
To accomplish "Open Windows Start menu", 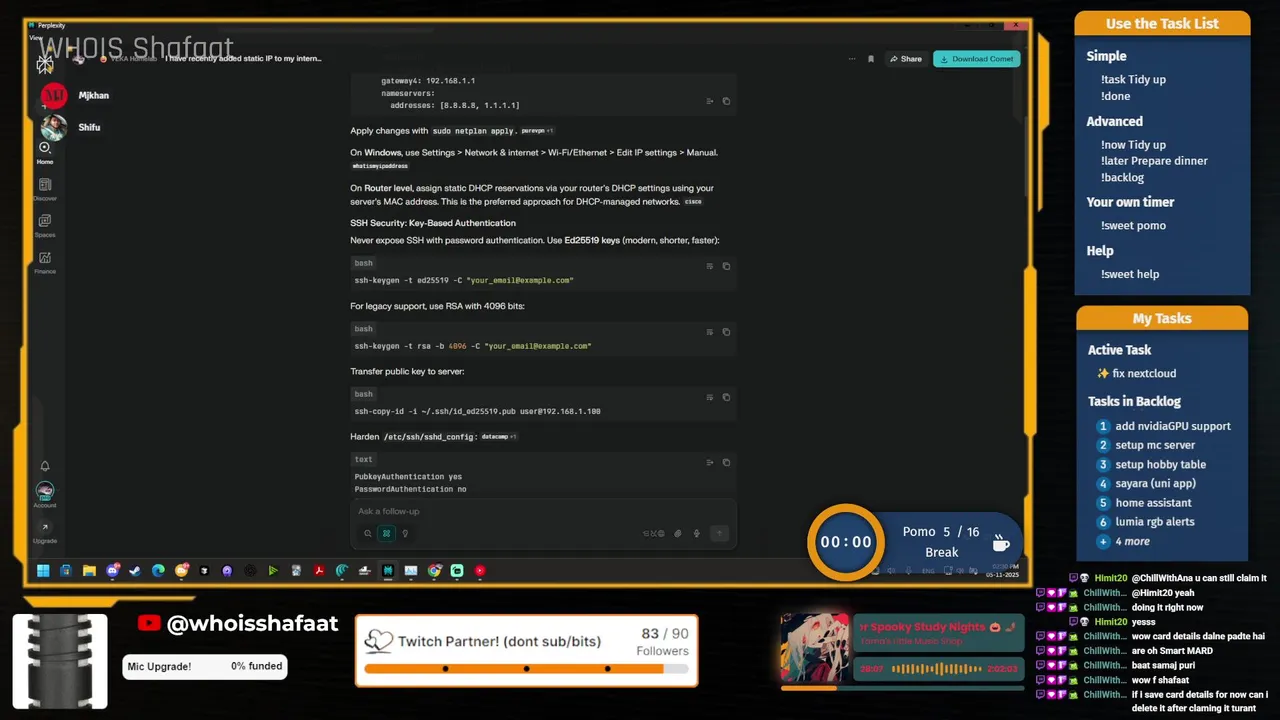I will click(43, 571).
